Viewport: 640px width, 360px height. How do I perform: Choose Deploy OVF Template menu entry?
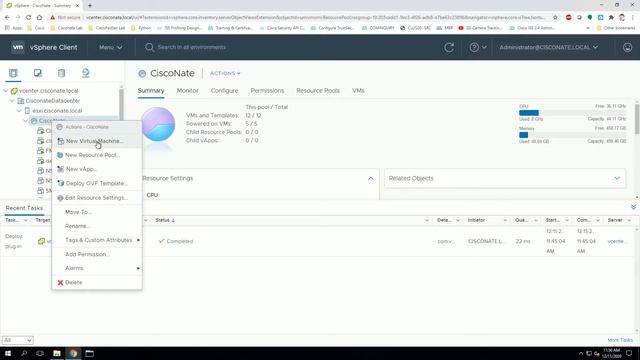tap(97, 183)
